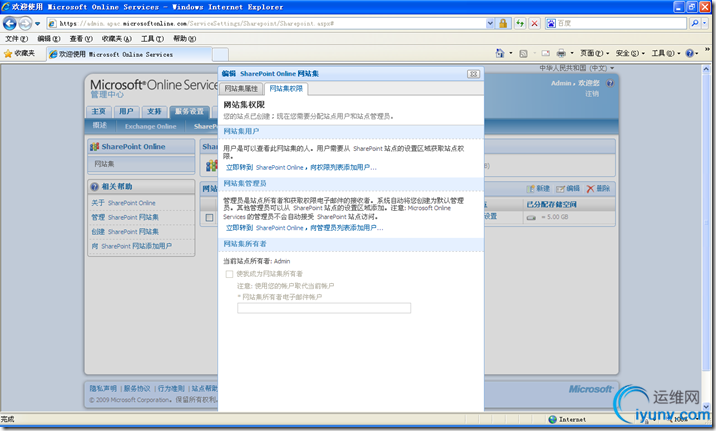
Task: Open the 向 SharePoint 网站添加用户 help link
Action: click(132, 246)
